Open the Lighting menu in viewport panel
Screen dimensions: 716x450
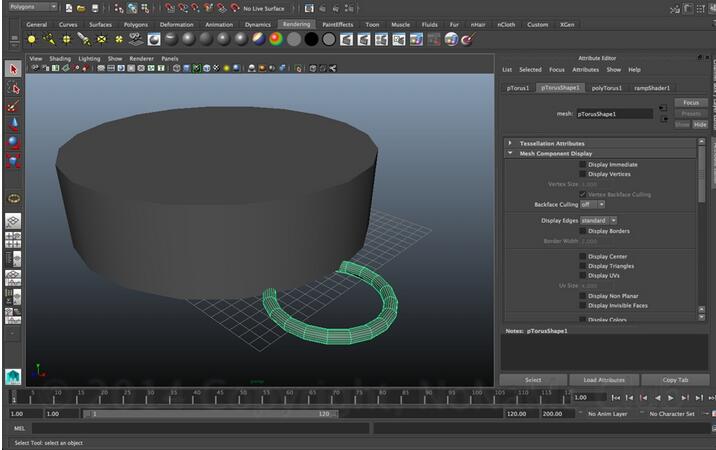[89, 59]
